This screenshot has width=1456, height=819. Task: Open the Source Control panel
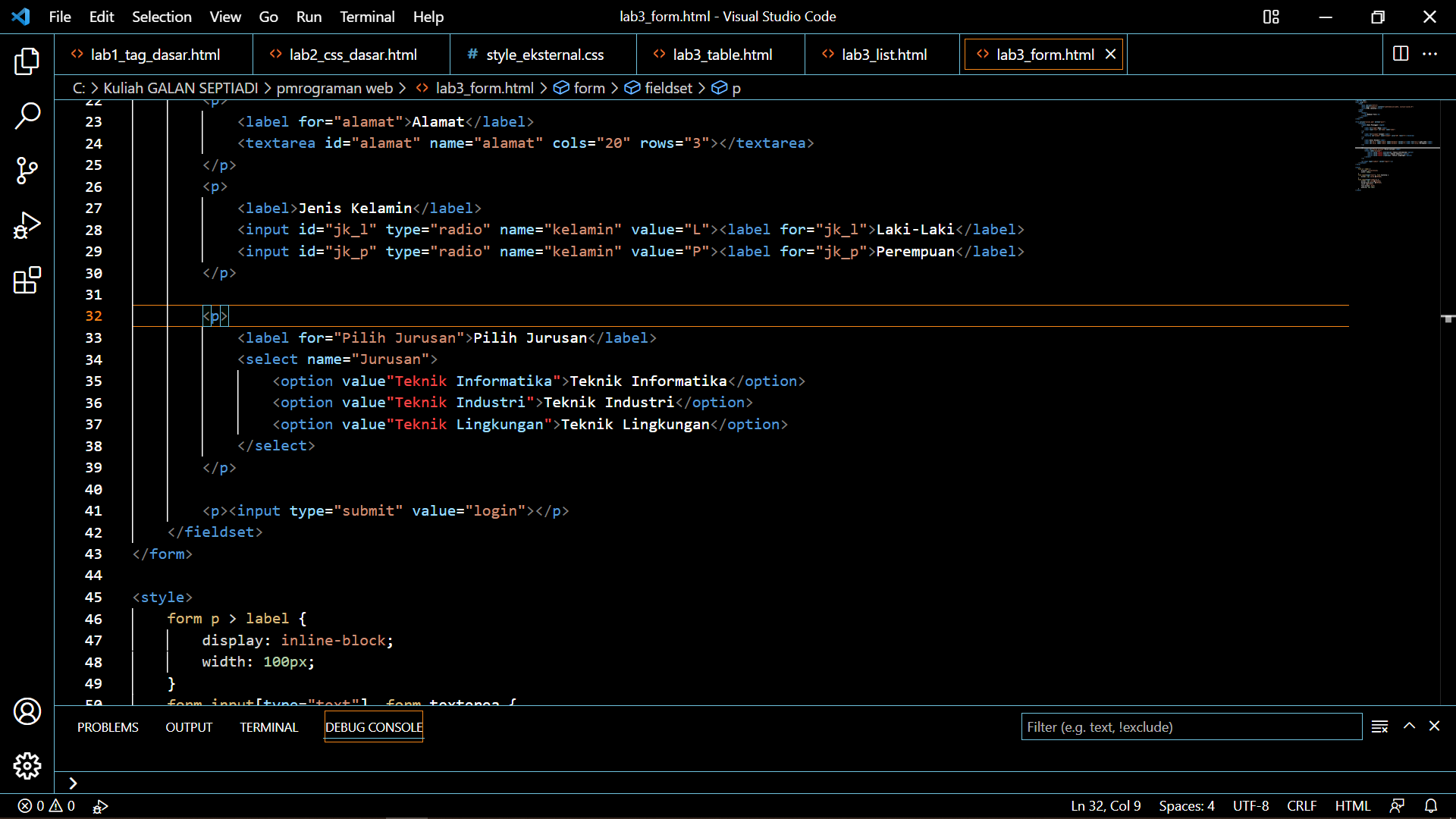(x=27, y=171)
